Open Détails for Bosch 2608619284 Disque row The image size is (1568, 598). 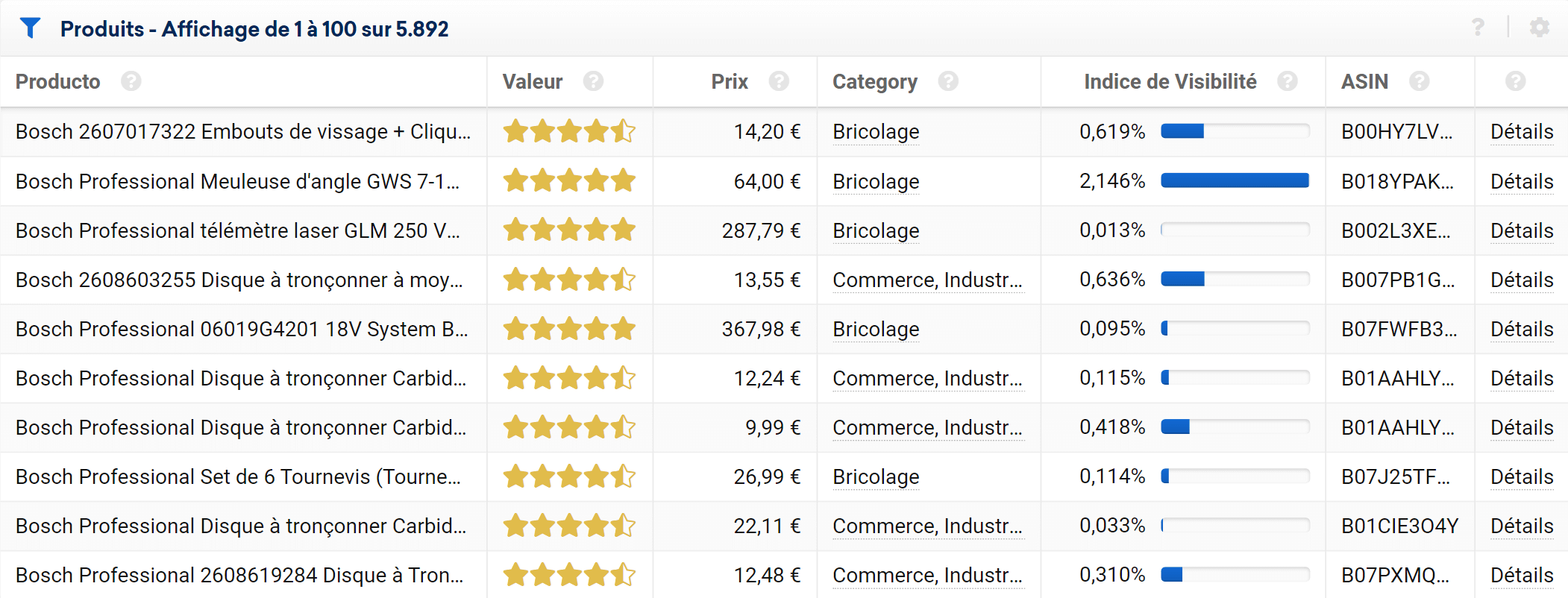point(1522,575)
